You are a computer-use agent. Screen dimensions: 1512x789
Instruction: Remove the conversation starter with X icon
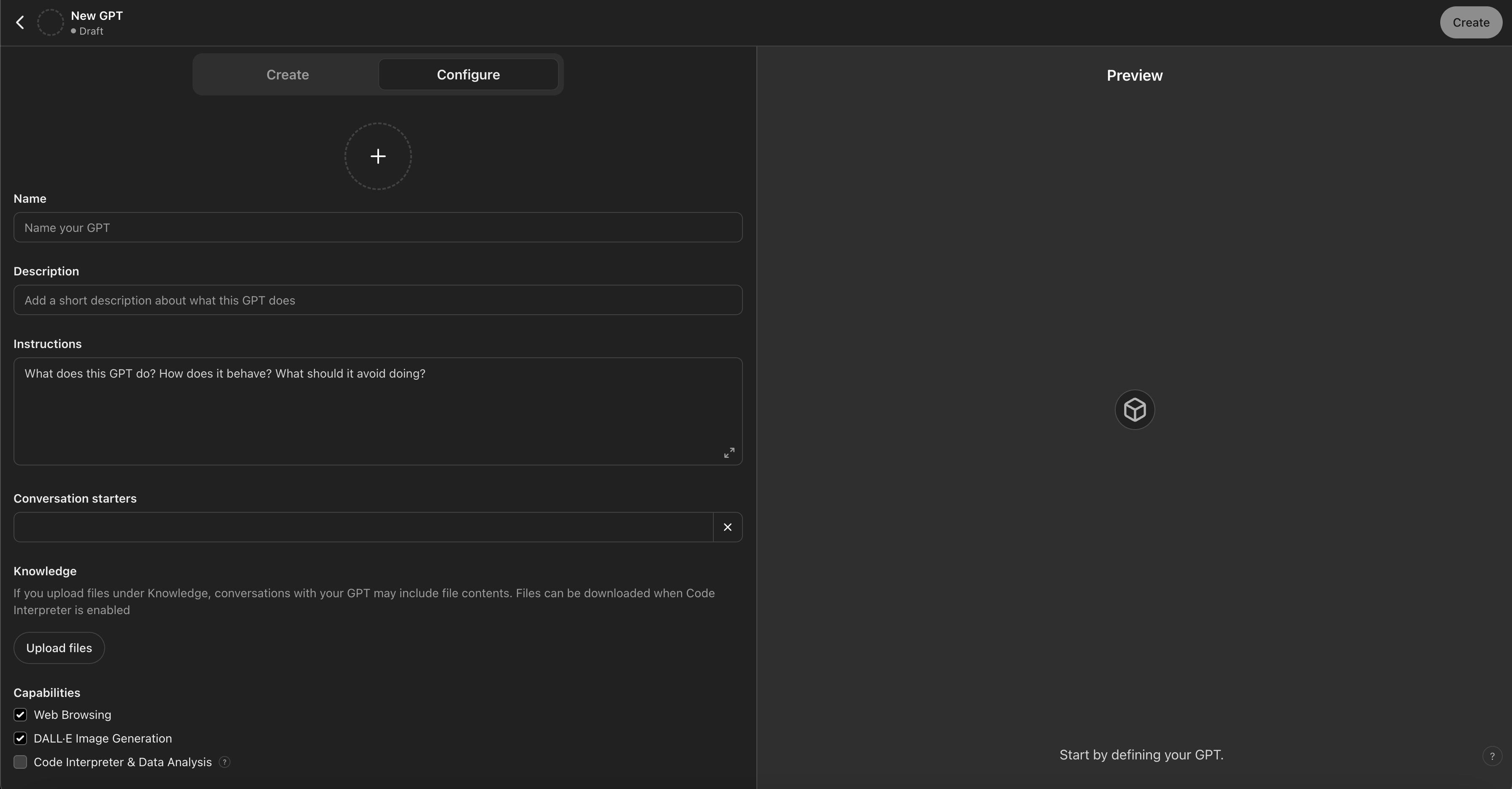728,527
